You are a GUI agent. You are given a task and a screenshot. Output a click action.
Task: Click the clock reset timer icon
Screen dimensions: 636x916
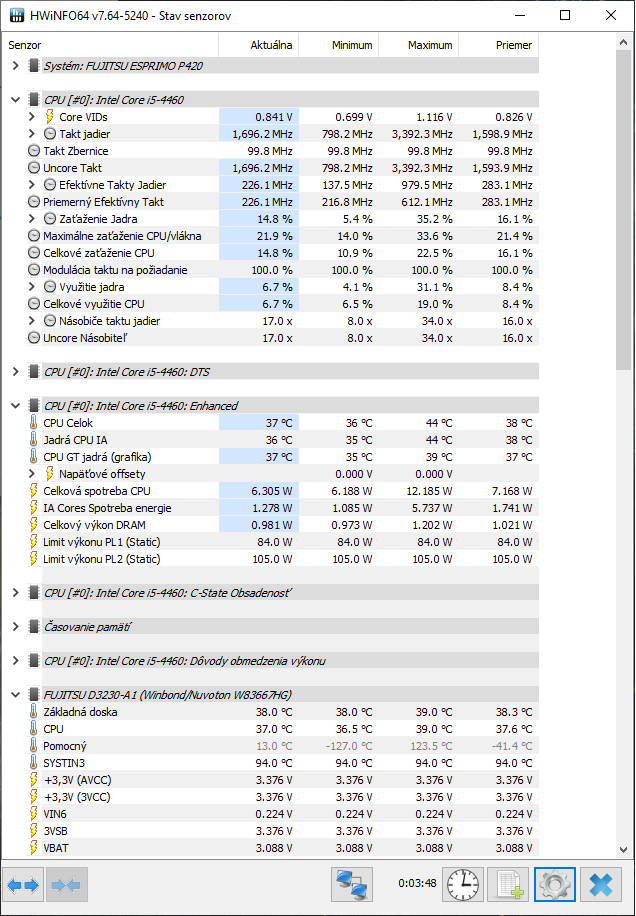[x=464, y=885]
